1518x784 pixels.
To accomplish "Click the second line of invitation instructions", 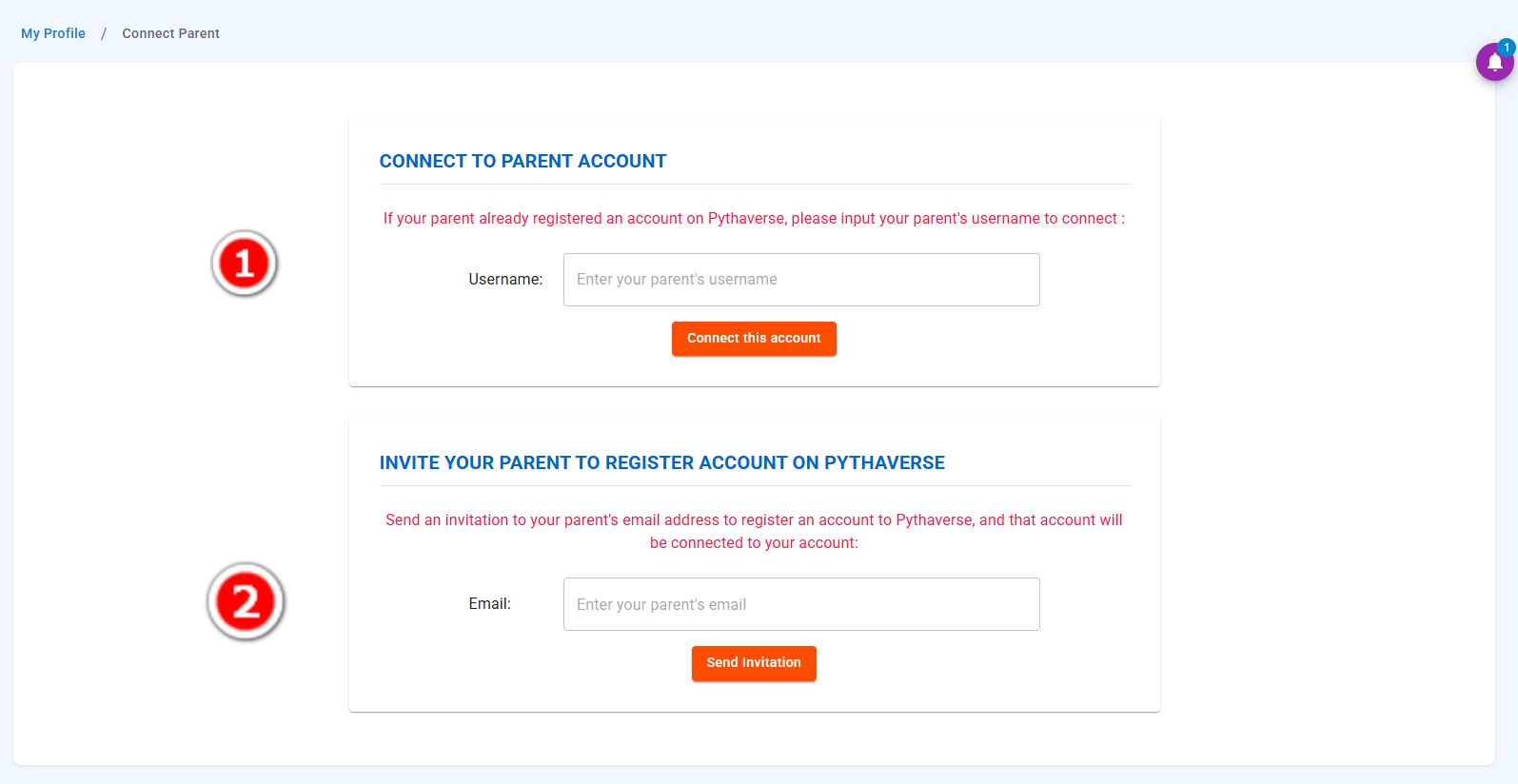I will point(754,543).
